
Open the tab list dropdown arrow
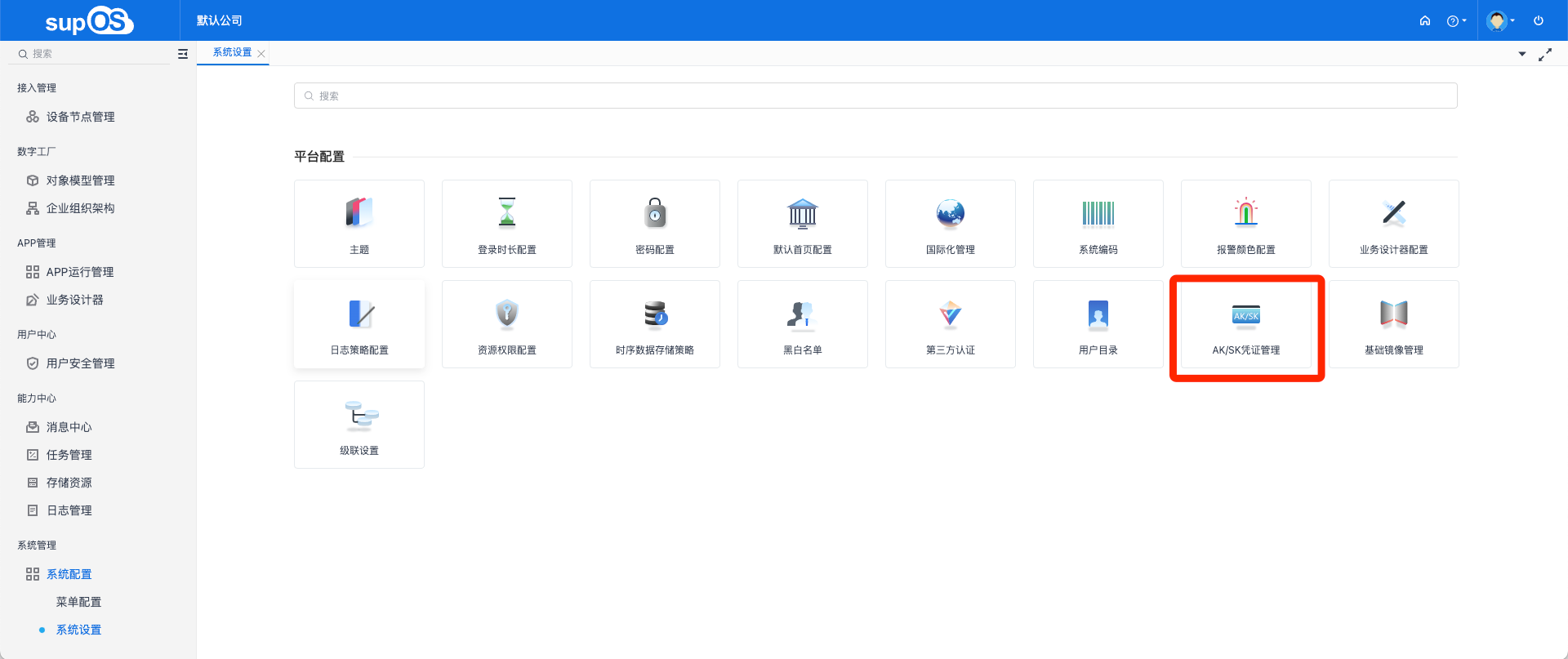click(1521, 54)
